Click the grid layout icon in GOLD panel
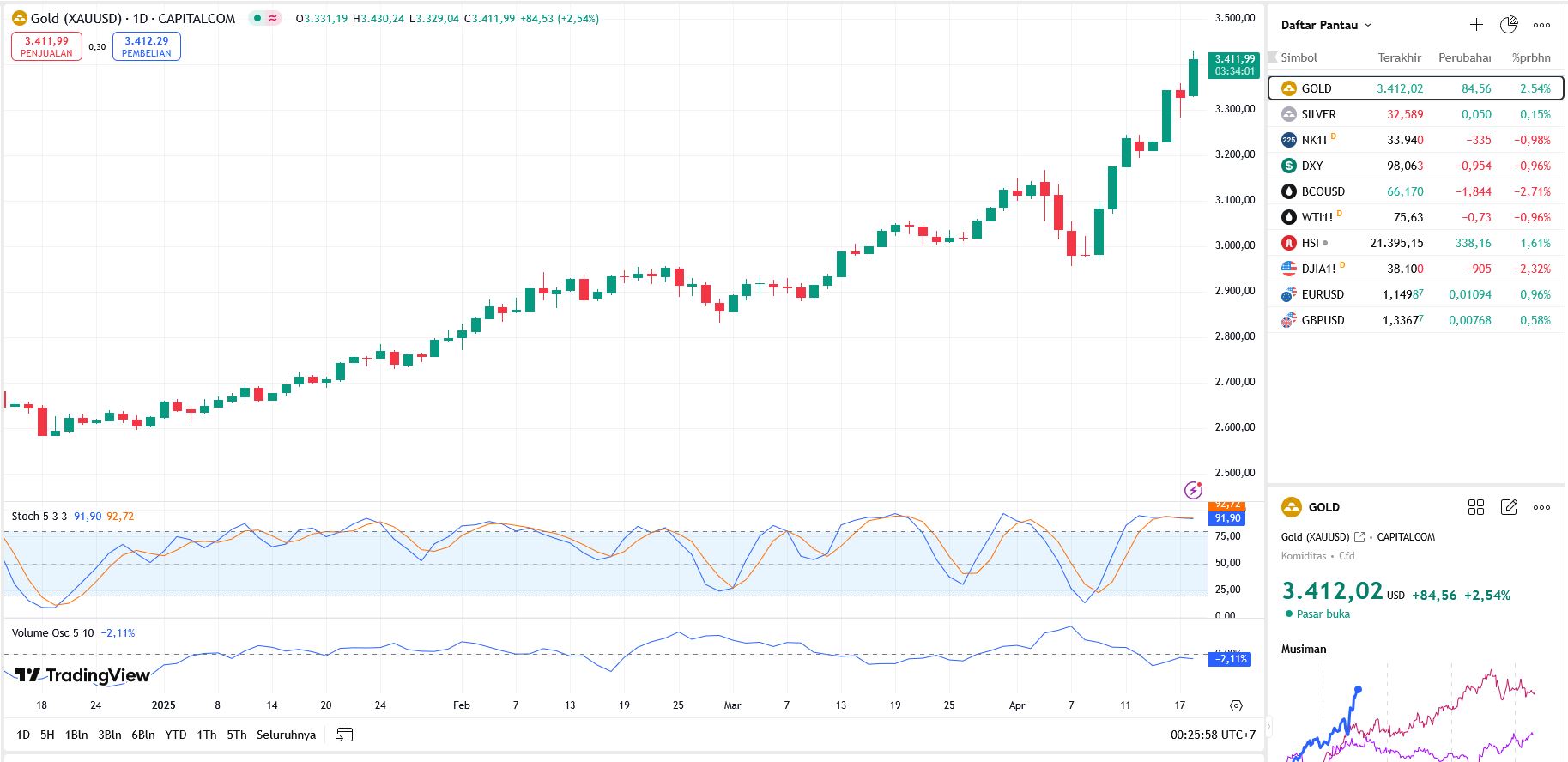This screenshot has width=1568, height=762. (x=1476, y=507)
